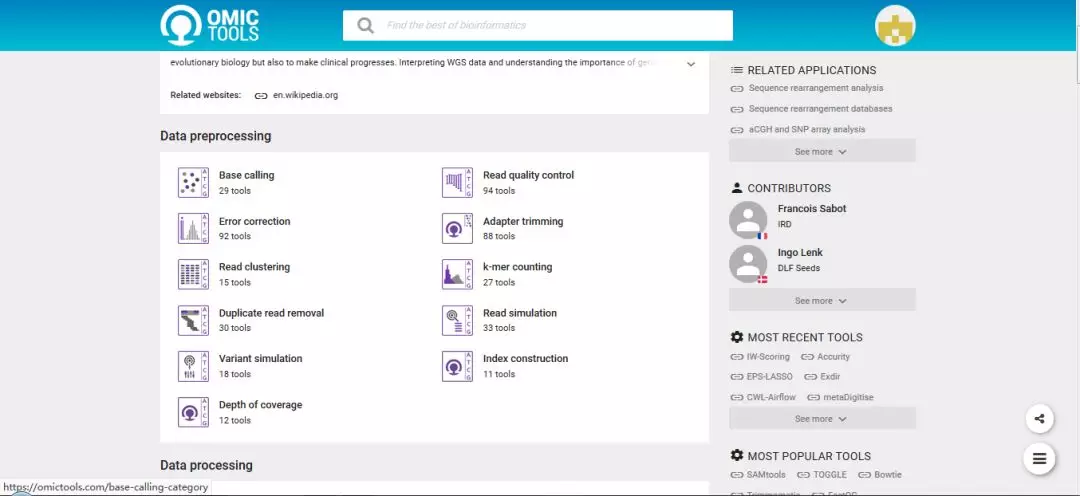Open the k-mer counting category icon
This screenshot has width=1080, height=496.
(x=457, y=274)
